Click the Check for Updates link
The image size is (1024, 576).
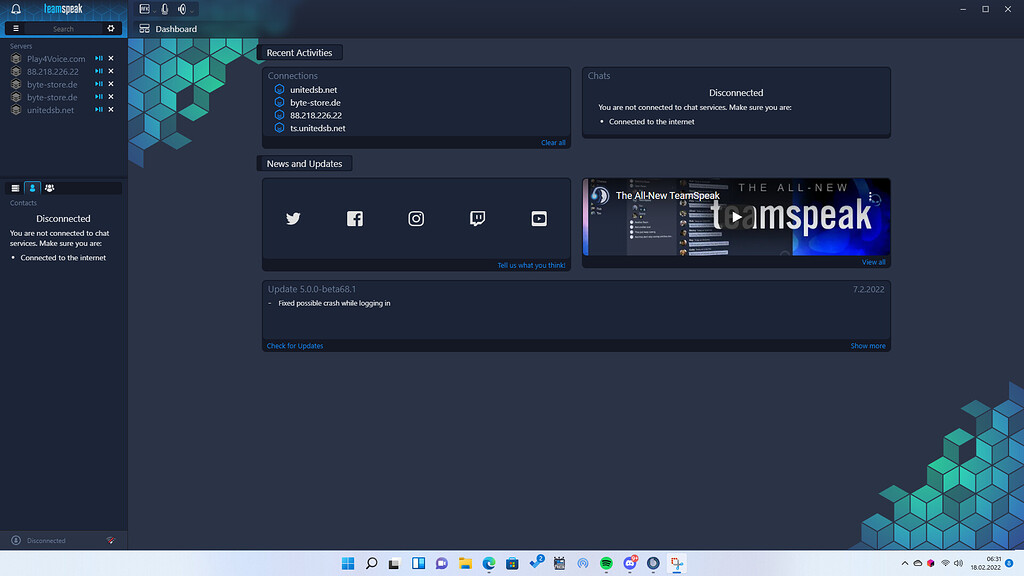[x=294, y=345]
